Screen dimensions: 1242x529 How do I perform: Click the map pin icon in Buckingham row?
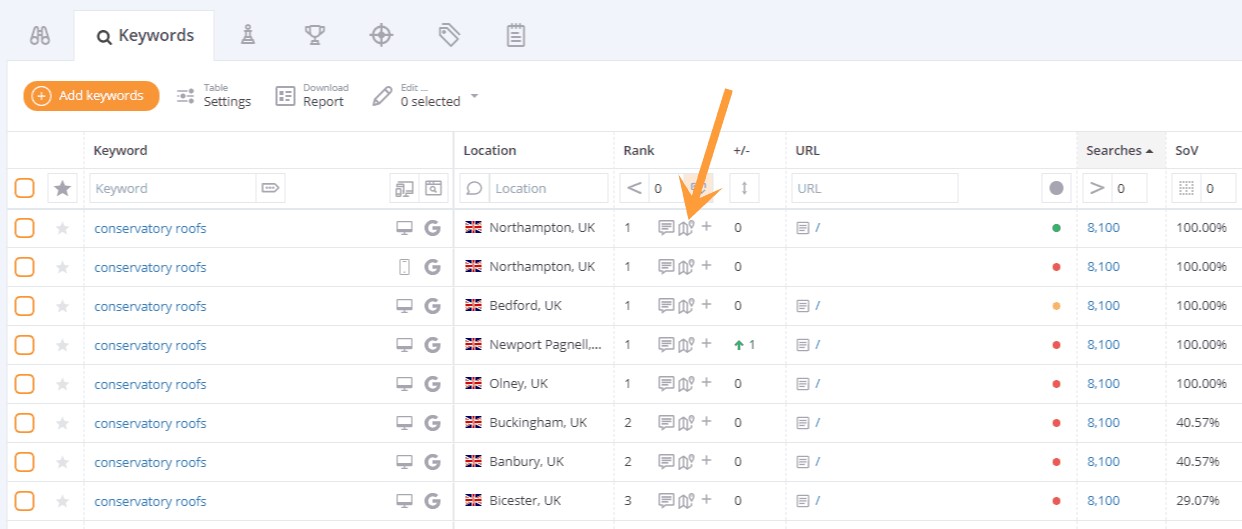coord(686,423)
